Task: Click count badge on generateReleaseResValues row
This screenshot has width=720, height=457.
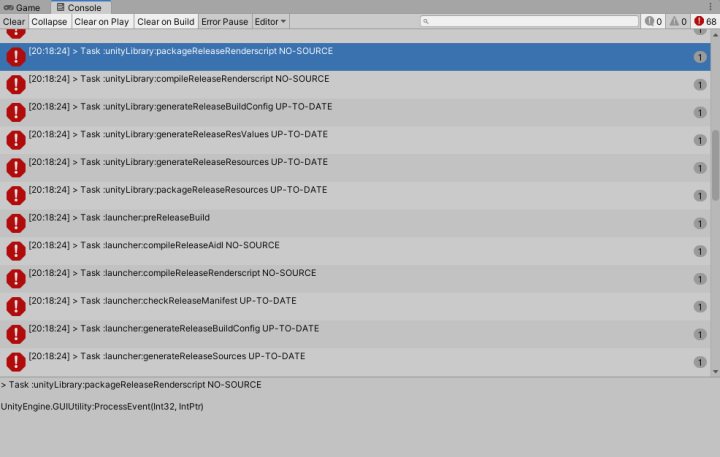Action: tap(700, 140)
